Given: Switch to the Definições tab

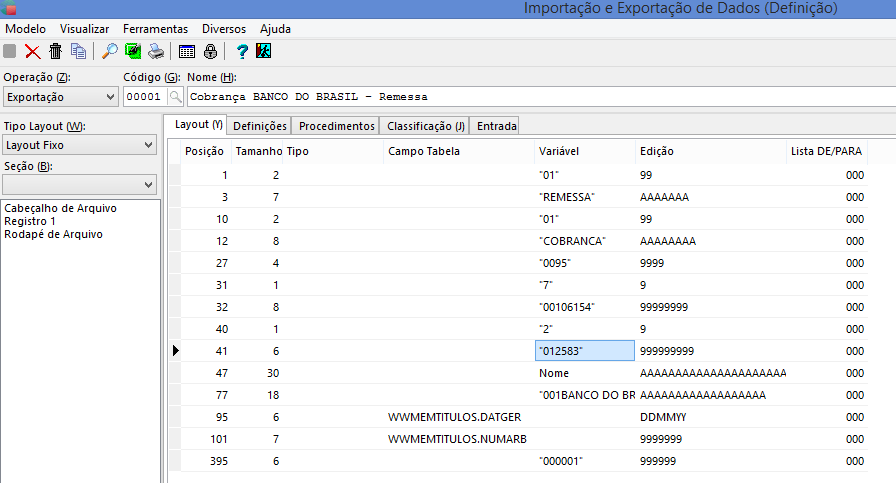Looking at the screenshot, I should click(x=260, y=126).
